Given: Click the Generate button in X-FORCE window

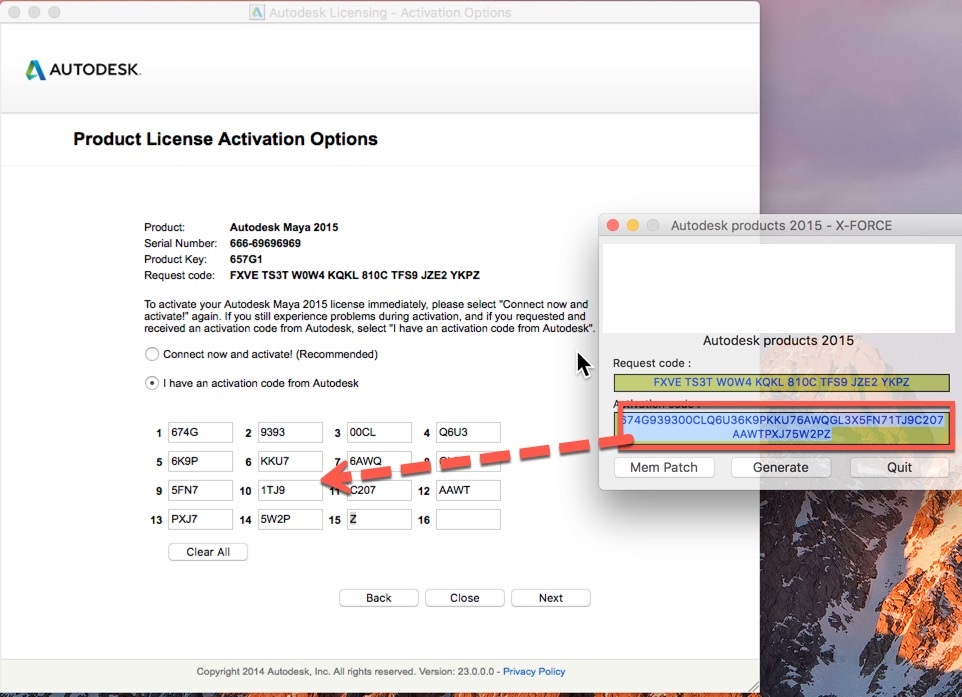Looking at the screenshot, I should coord(780,468).
